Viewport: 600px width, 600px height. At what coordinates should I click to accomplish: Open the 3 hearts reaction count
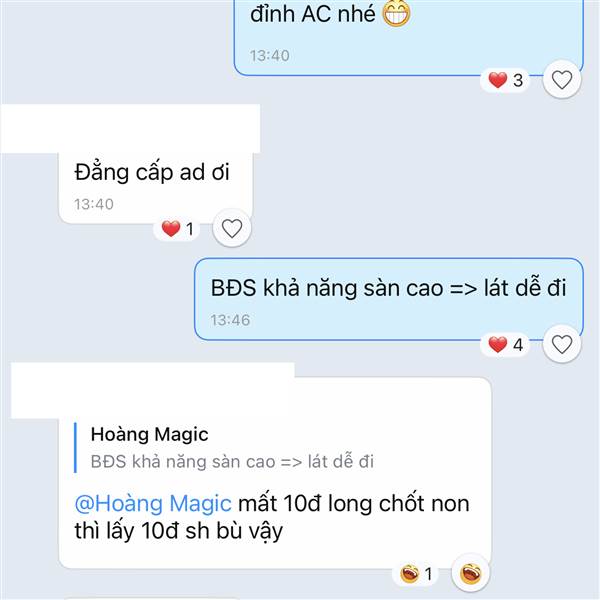point(505,80)
